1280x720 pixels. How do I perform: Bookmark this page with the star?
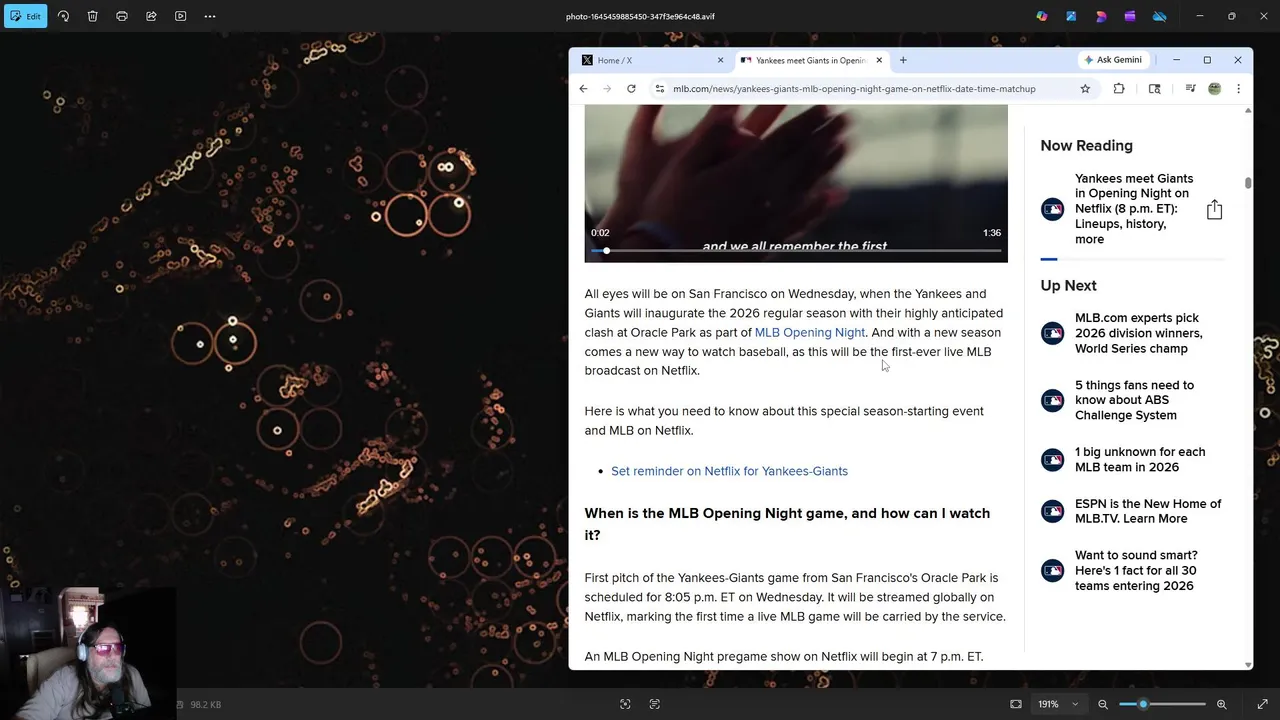pyautogui.click(x=1085, y=89)
